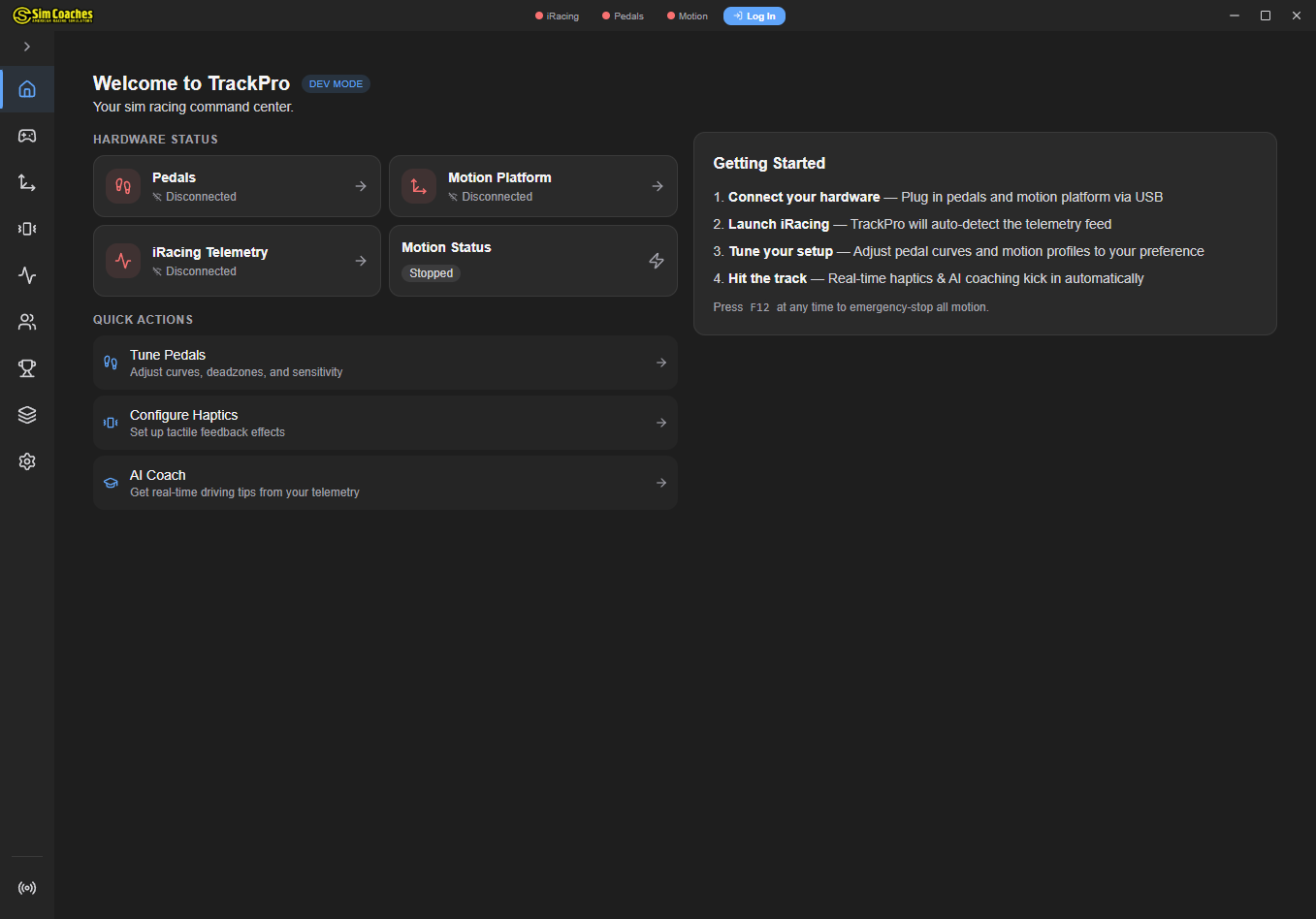Click the Pedals status indicator in title bar
The height and width of the screenshot is (919, 1316).
[623, 16]
